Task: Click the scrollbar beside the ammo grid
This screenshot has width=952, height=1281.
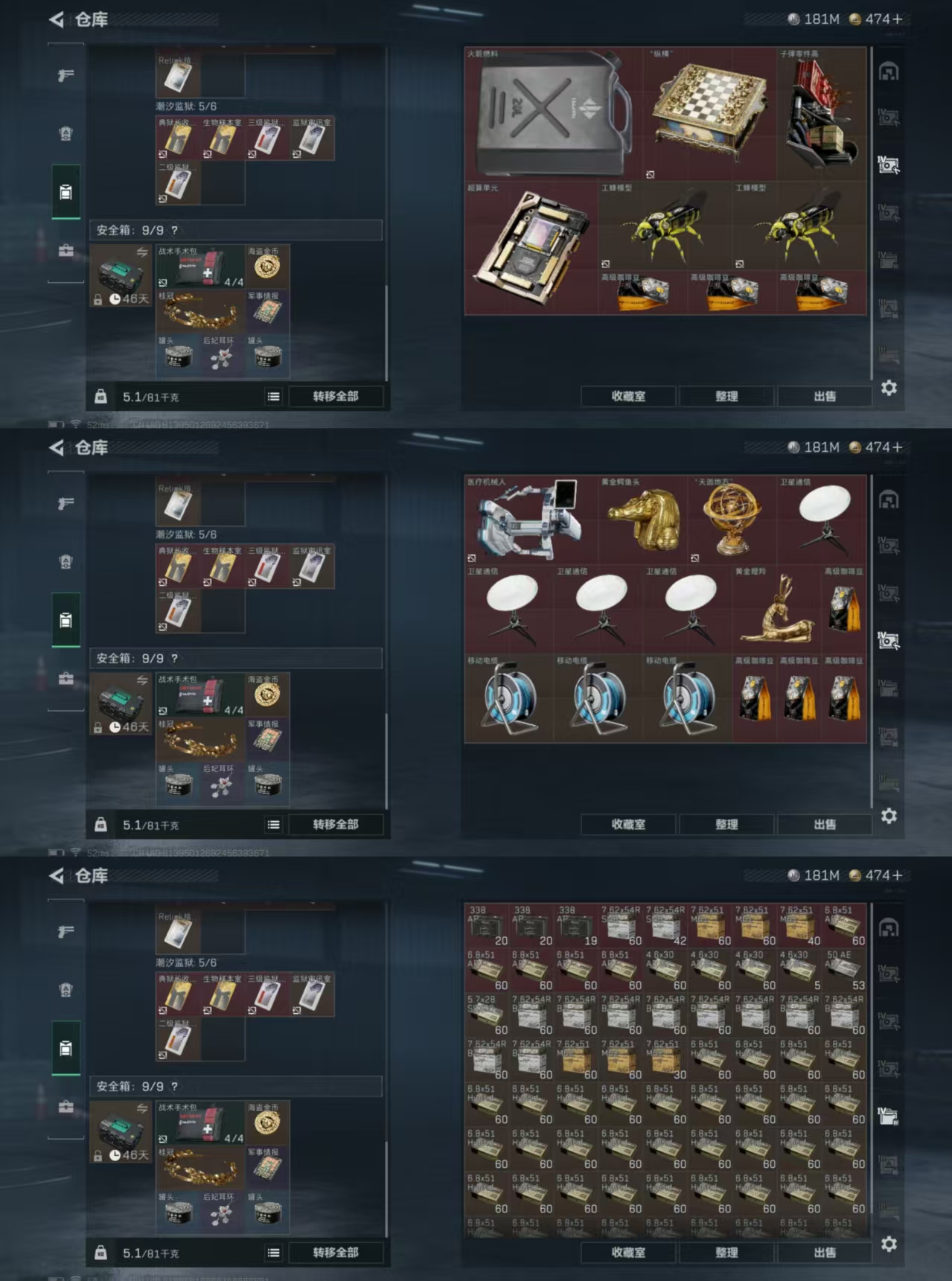Action: tap(872, 1070)
